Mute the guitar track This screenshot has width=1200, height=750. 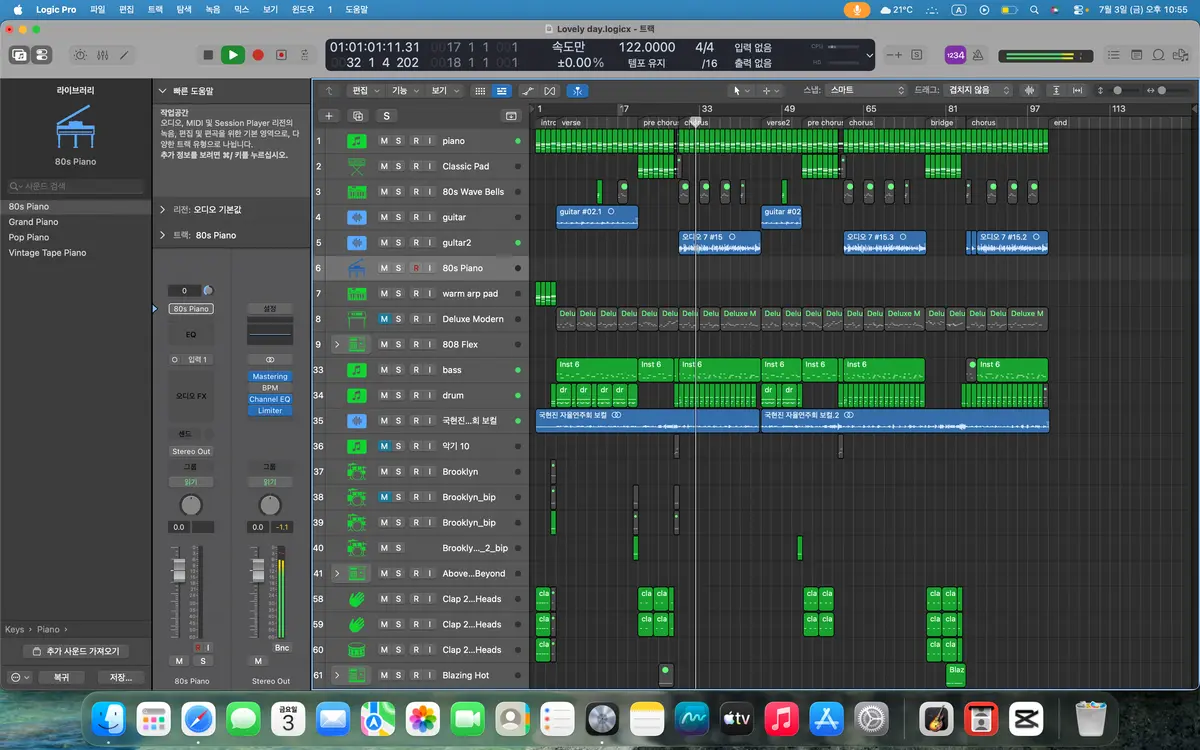point(384,217)
